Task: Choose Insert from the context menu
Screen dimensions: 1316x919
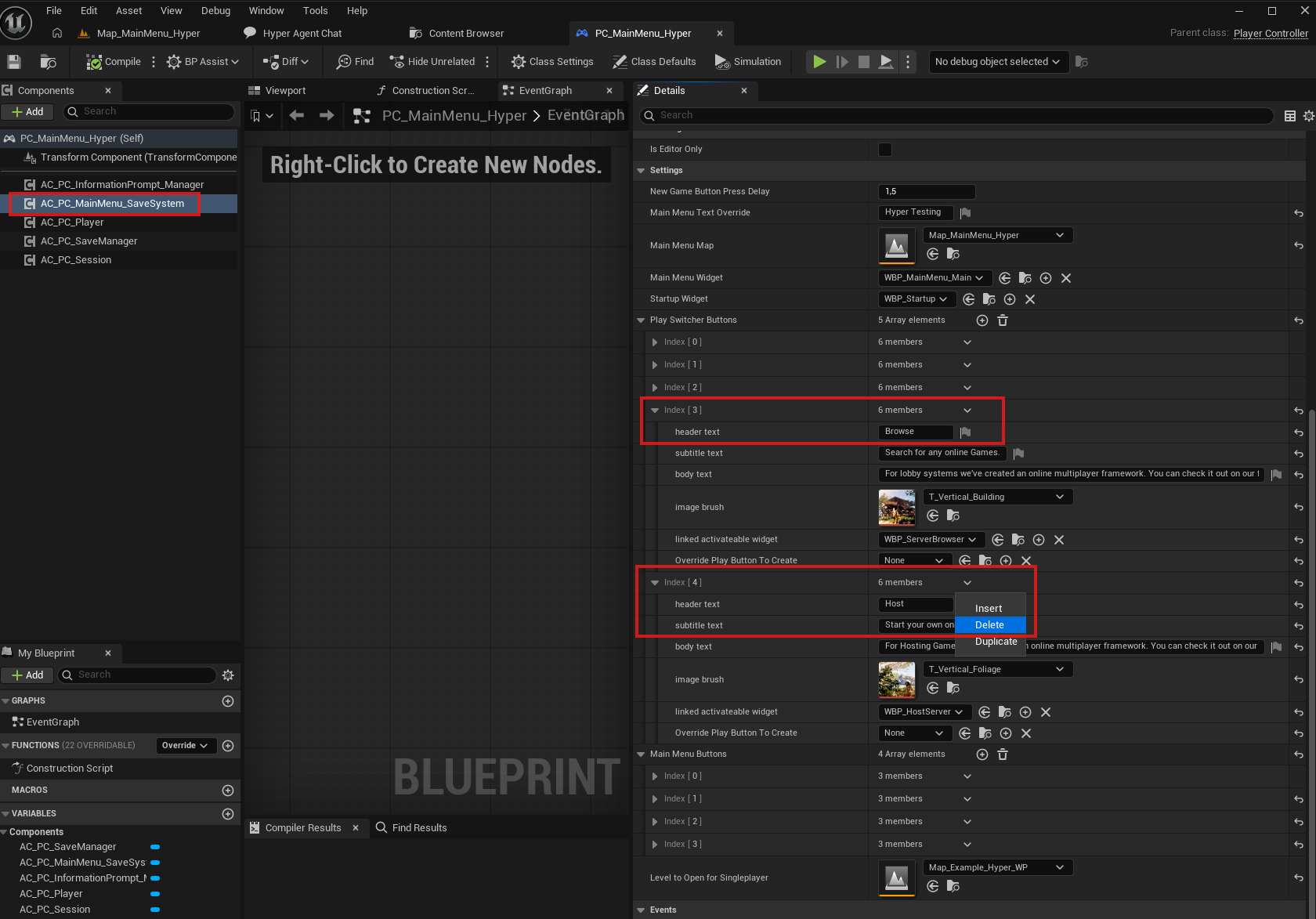Action: tap(990, 609)
